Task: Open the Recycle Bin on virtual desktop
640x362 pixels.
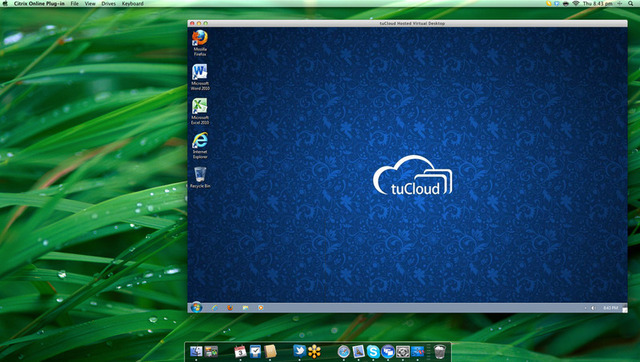Action: click(200, 177)
